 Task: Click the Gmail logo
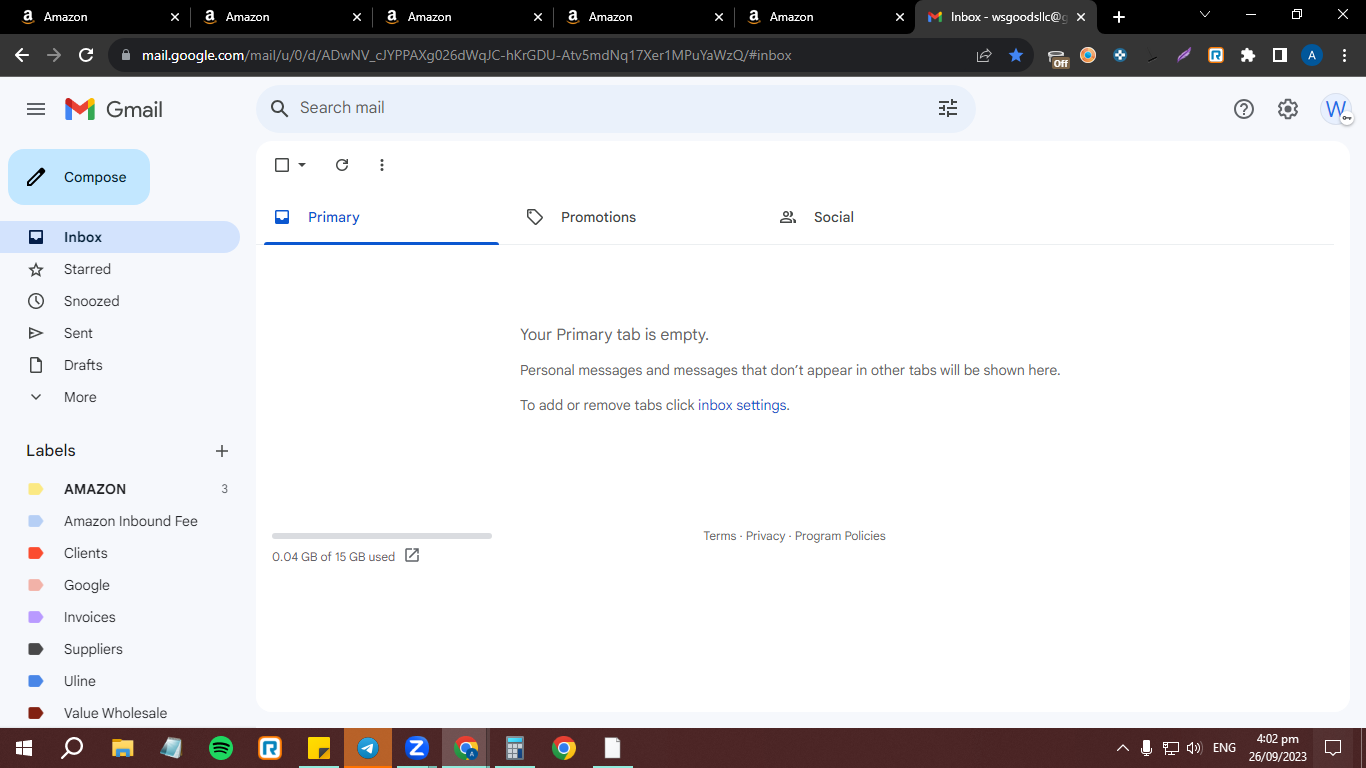[114, 109]
